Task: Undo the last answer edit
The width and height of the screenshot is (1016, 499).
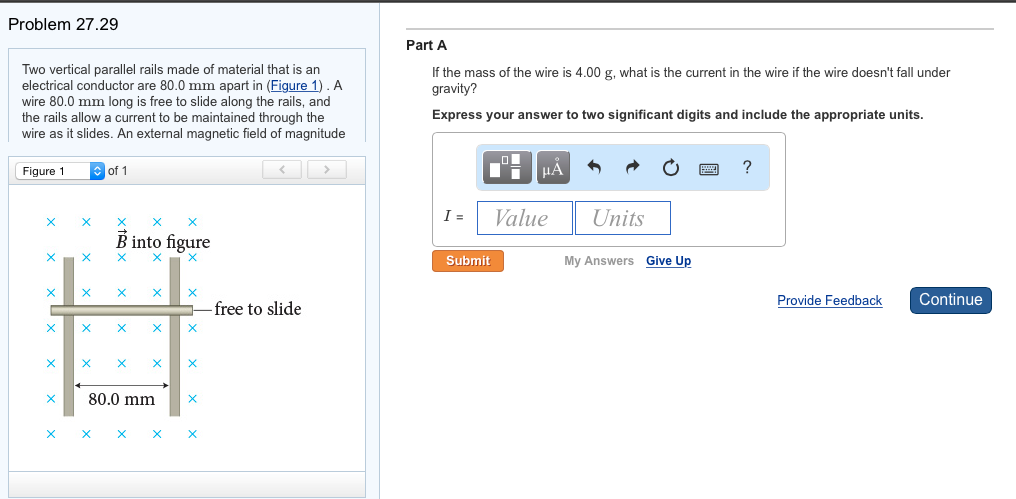Action: 594,168
